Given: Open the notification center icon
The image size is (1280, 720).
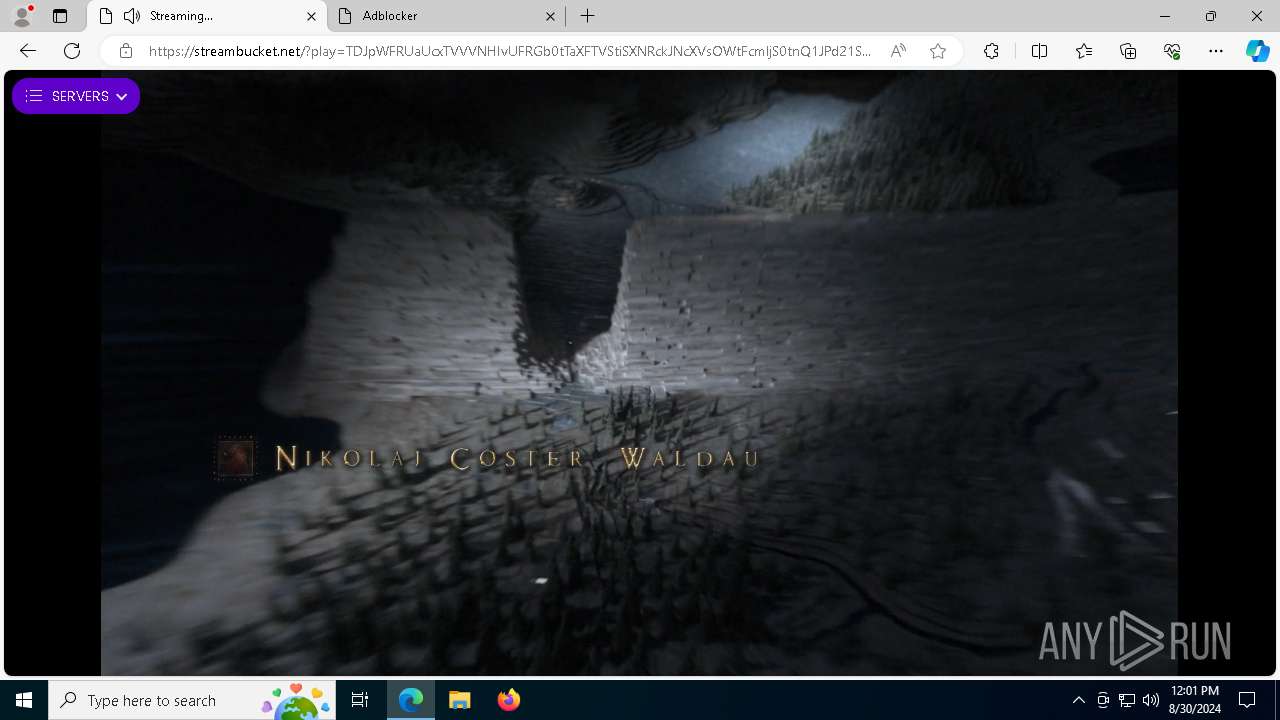Looking at the screenshot, I should (1247, 700).
